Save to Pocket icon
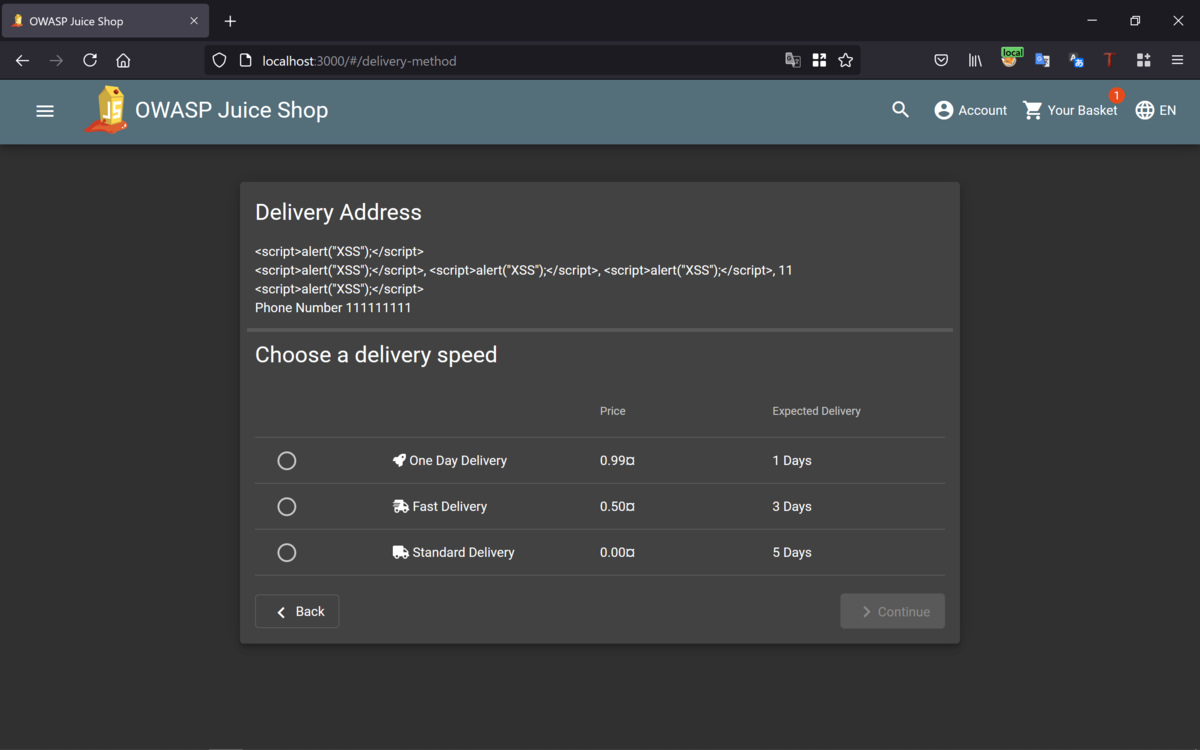Image resolution: width=1200 pixels, height=750 pixels. 941,61
